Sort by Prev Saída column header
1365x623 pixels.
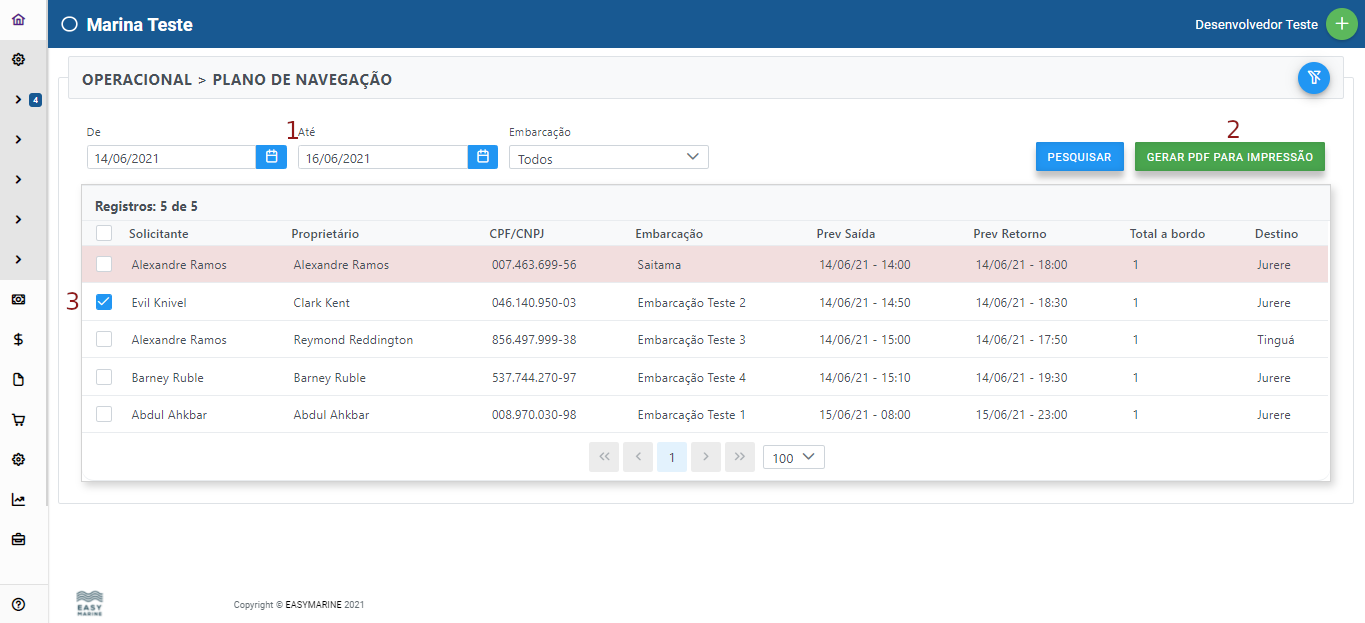point(845,234)
